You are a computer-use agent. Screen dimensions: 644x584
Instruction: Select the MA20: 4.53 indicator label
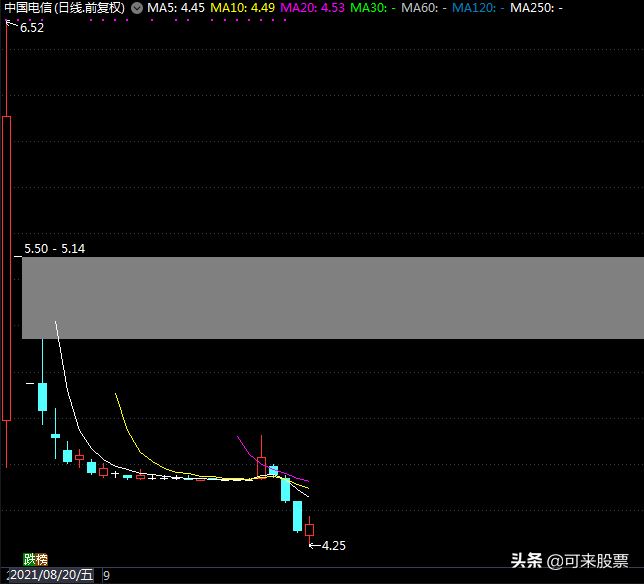(x=312, y=8)
